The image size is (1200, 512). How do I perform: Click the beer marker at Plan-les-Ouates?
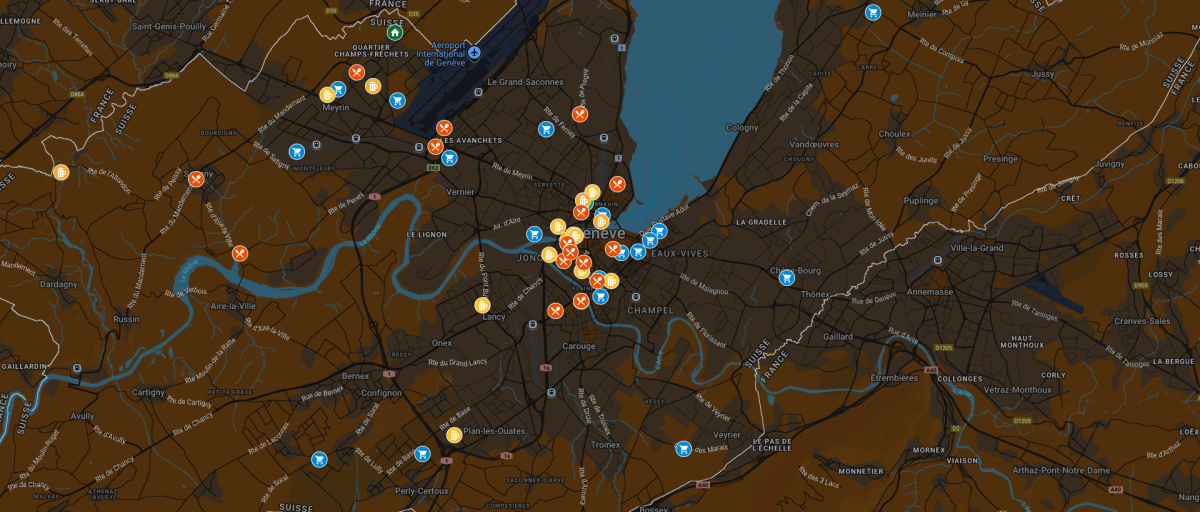point(454,435)
